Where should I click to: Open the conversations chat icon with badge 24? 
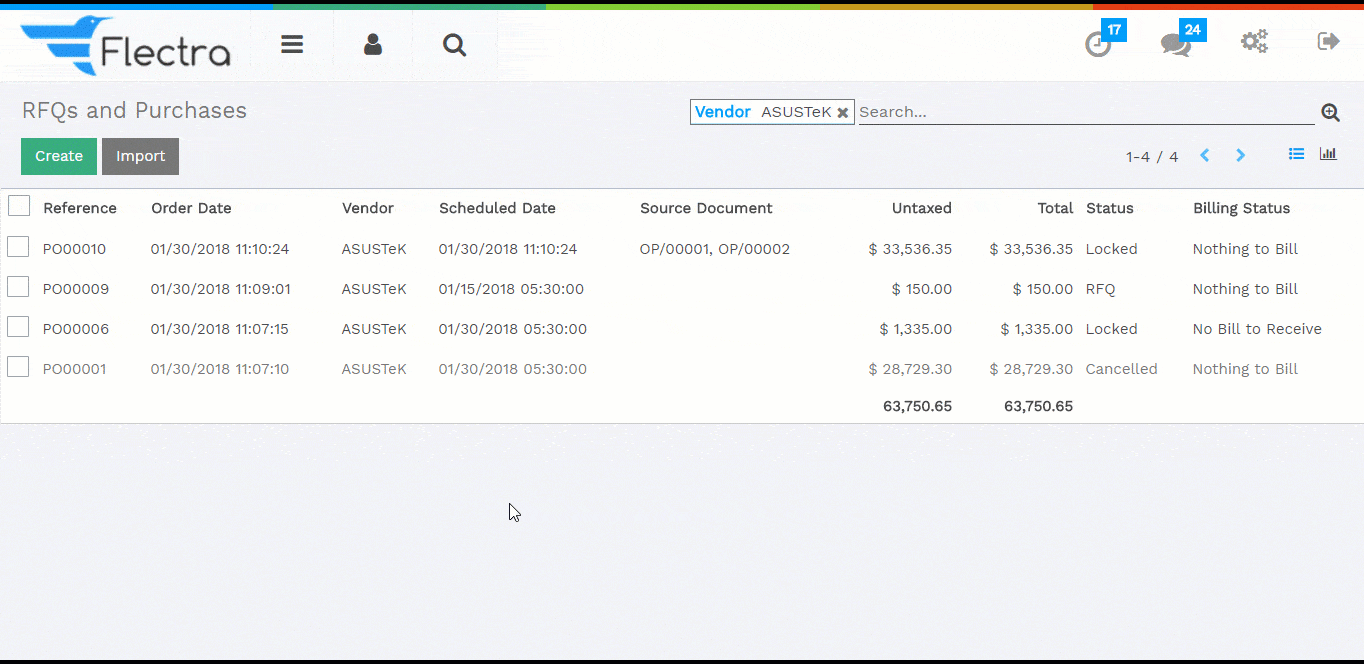[1175, 44]
